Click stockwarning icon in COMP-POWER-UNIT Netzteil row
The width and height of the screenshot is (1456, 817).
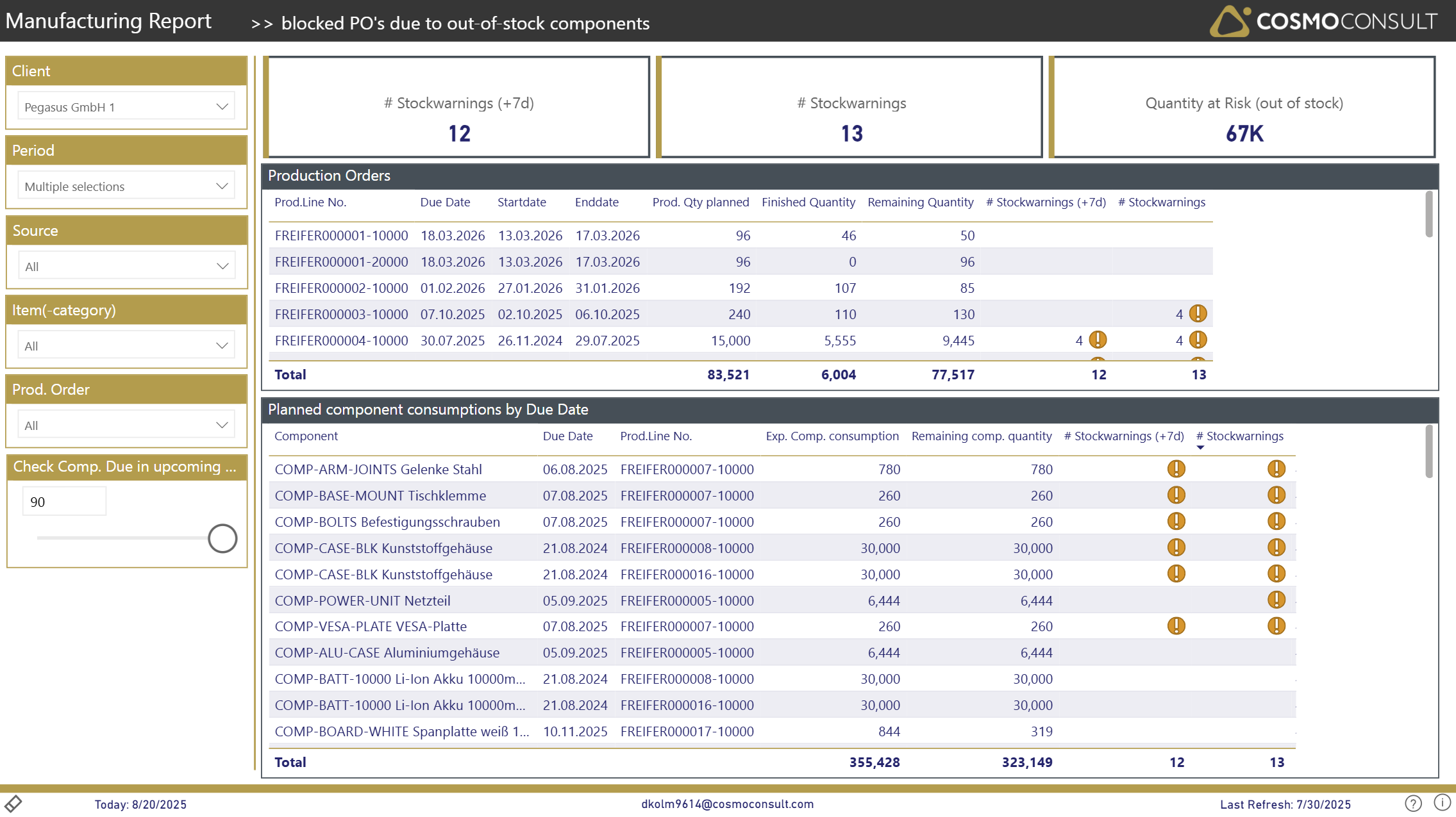(x=1276, y=600)
